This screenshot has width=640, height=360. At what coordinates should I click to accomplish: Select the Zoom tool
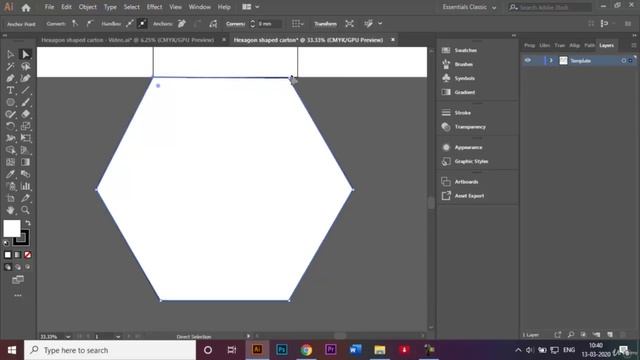pyautogui.click(x=25, y=210)
